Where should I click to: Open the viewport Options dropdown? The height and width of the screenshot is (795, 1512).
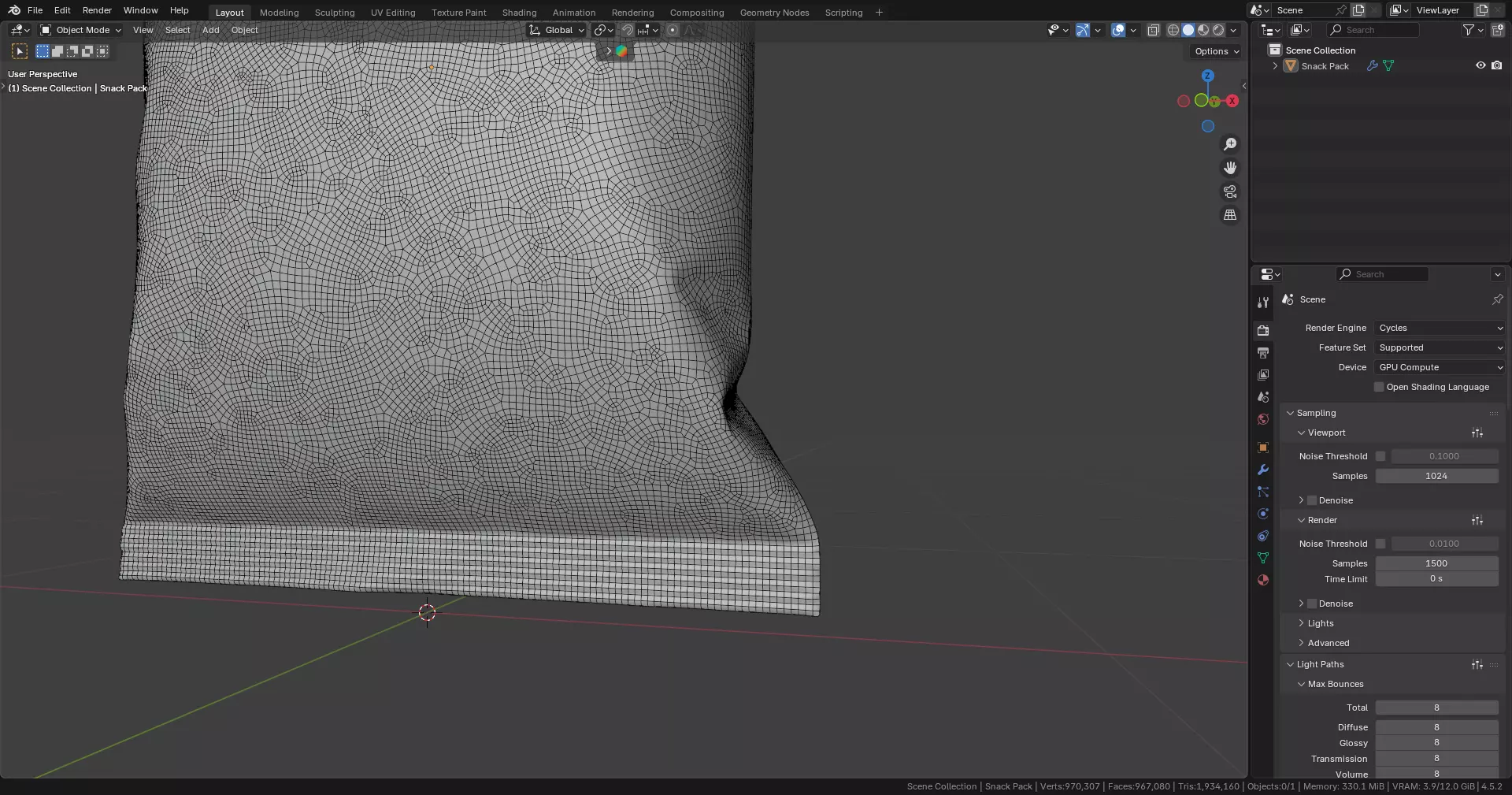pyautogui.click(x=1217, y=51)
